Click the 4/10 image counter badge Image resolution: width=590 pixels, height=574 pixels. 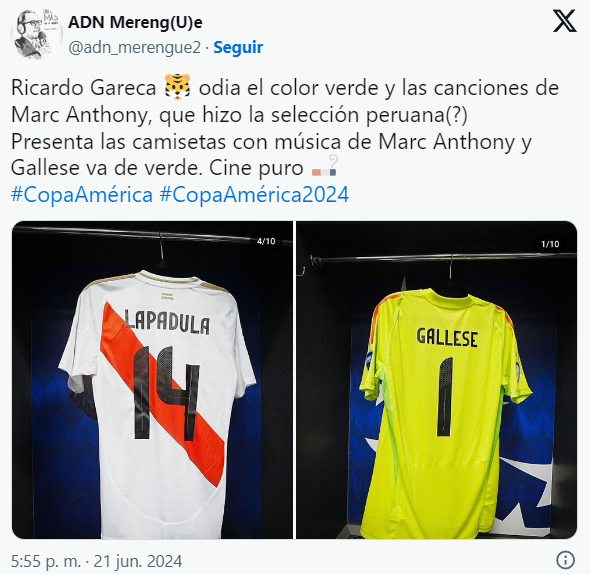coord(266,241)
